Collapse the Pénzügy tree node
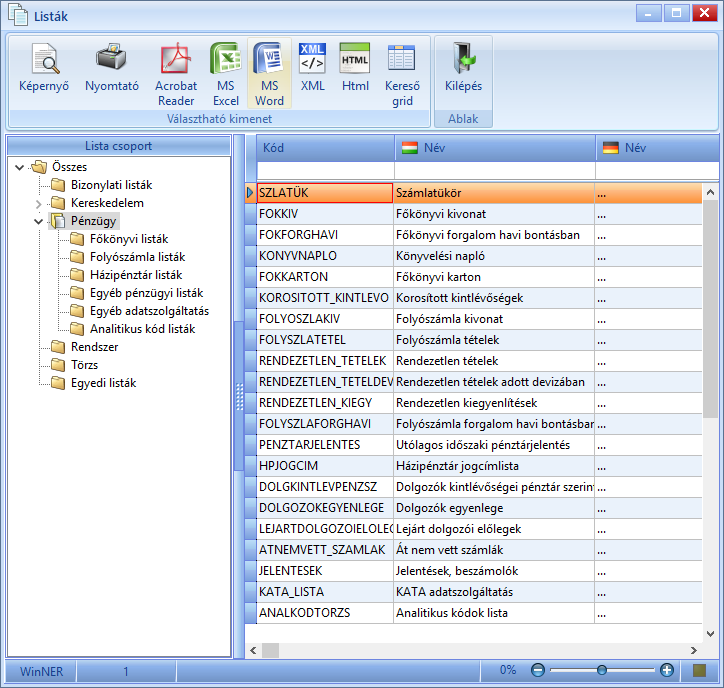 [38, 221]
